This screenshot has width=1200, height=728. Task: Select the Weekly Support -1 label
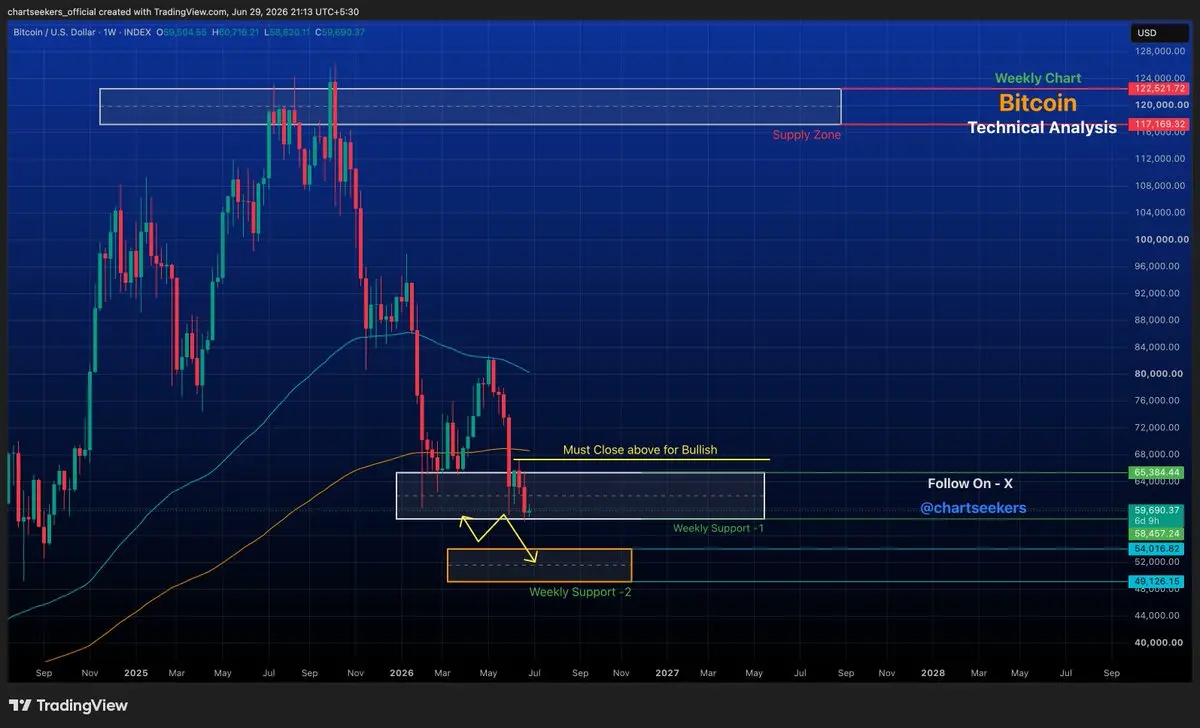click(x=718, y=527)
